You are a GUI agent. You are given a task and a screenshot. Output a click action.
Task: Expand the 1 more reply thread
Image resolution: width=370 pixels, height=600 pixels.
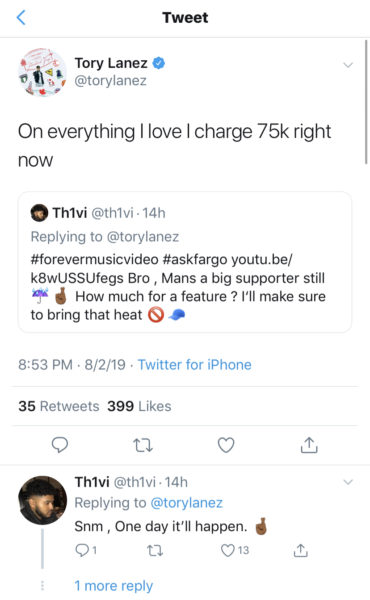pos(114,585)
